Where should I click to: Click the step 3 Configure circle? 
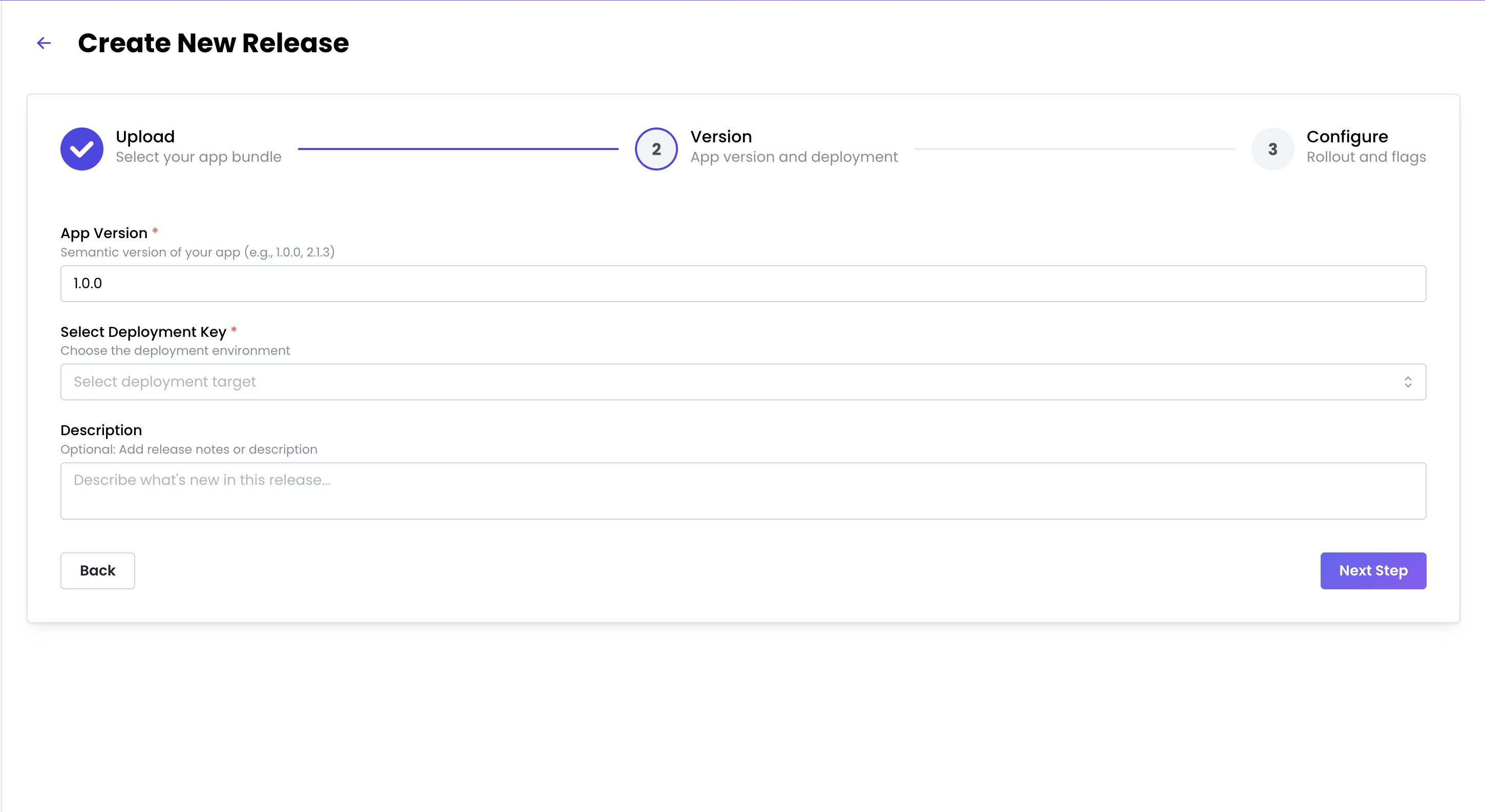tap(1272, 148)
